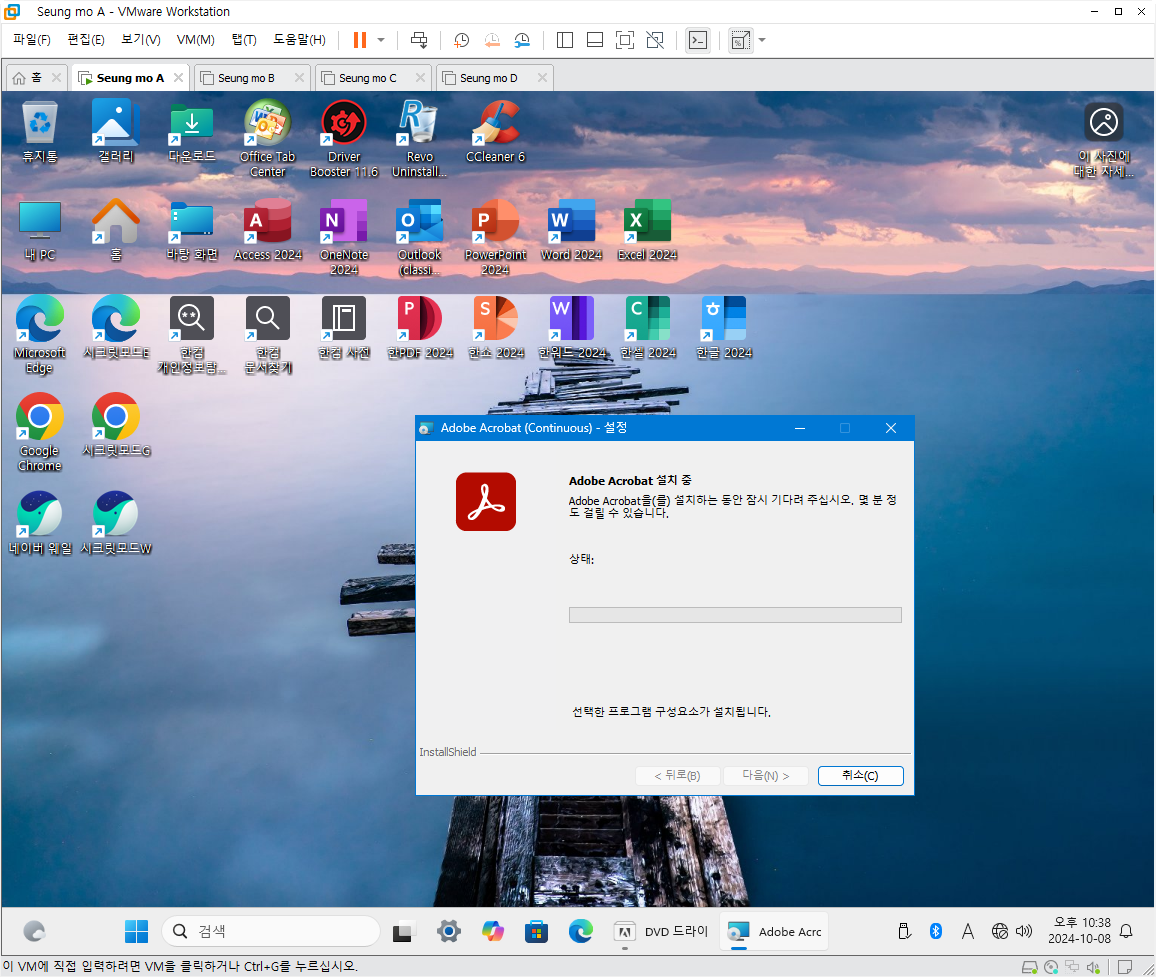Show or hide the VMware library sidebar
This screenshot has width=1156, height=977.
[565, 40]
